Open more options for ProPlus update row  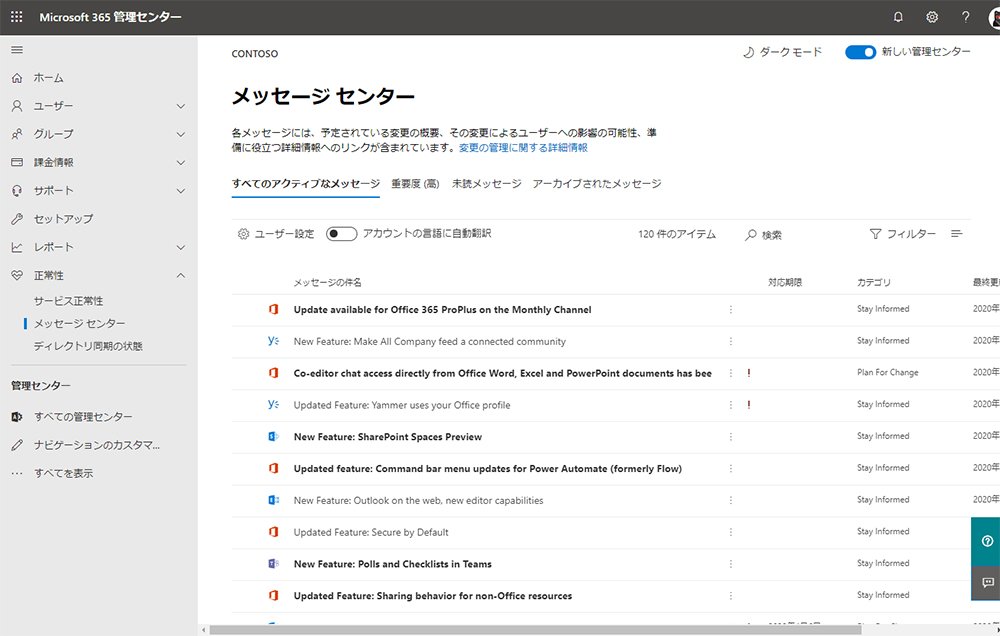tap(731, 309)
